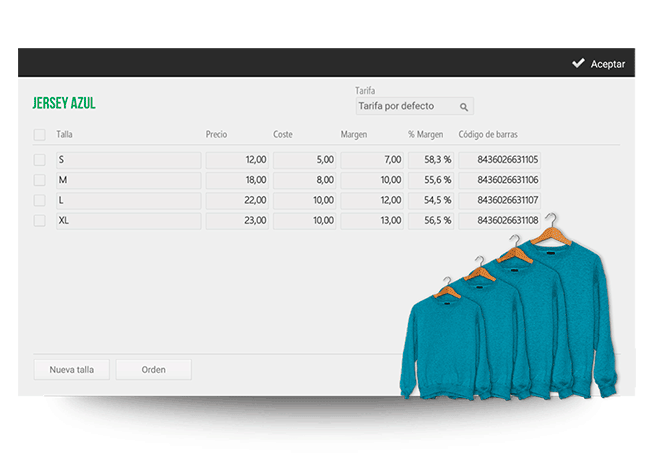Click the Coste column header
The width and height of the screenshot is (650, 456).
point(283,134)
